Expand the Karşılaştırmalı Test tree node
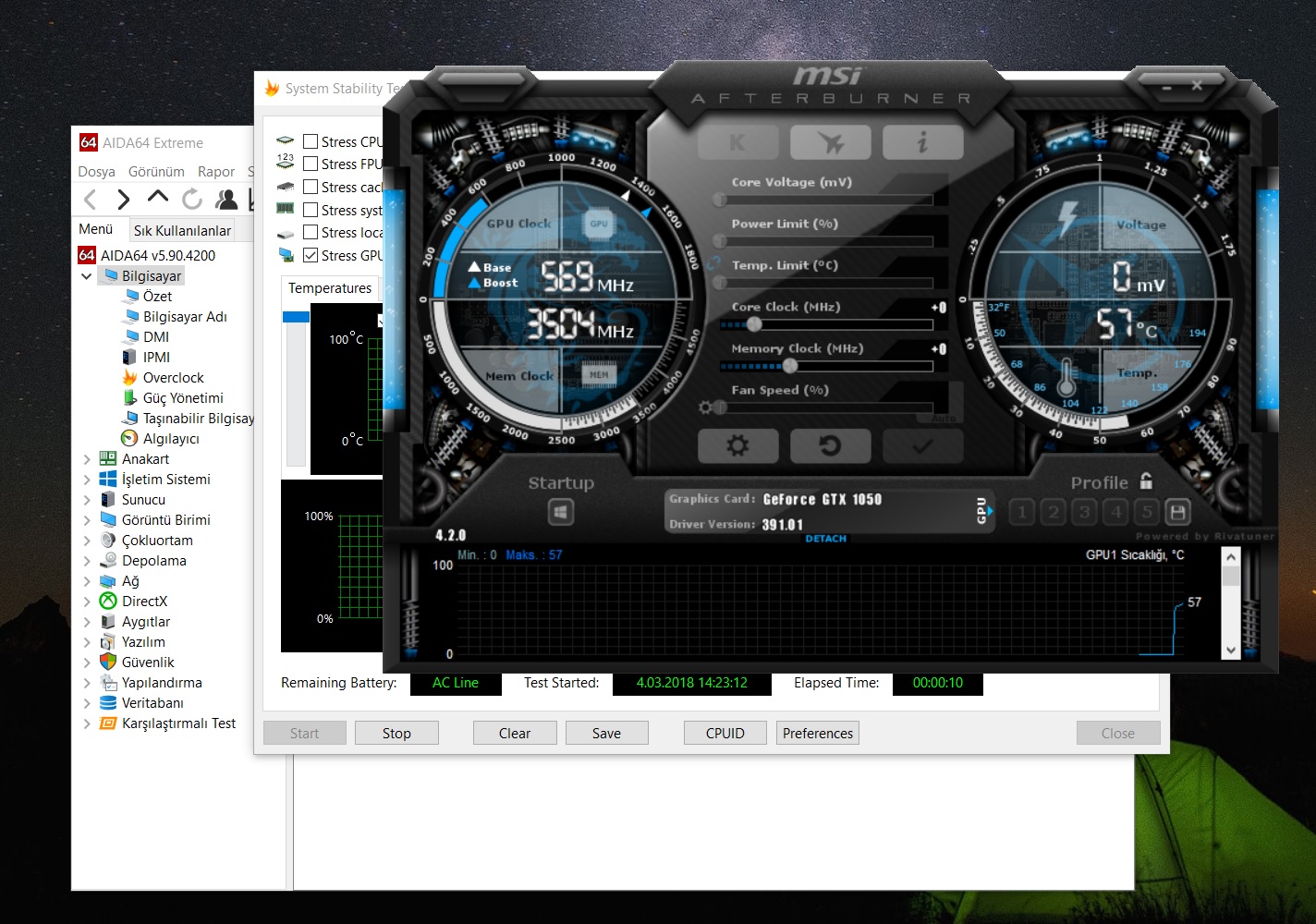The image size is (1316, 924). [87, 723]
